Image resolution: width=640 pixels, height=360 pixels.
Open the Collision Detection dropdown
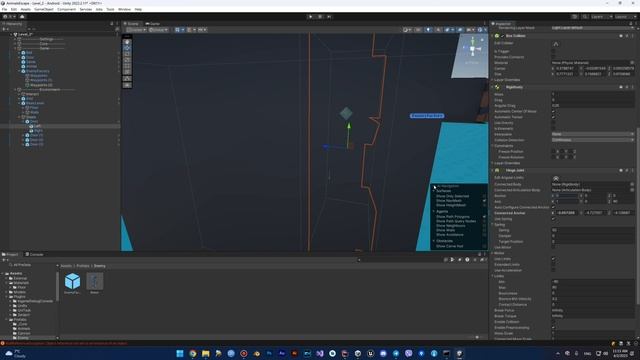coord(593,140)
